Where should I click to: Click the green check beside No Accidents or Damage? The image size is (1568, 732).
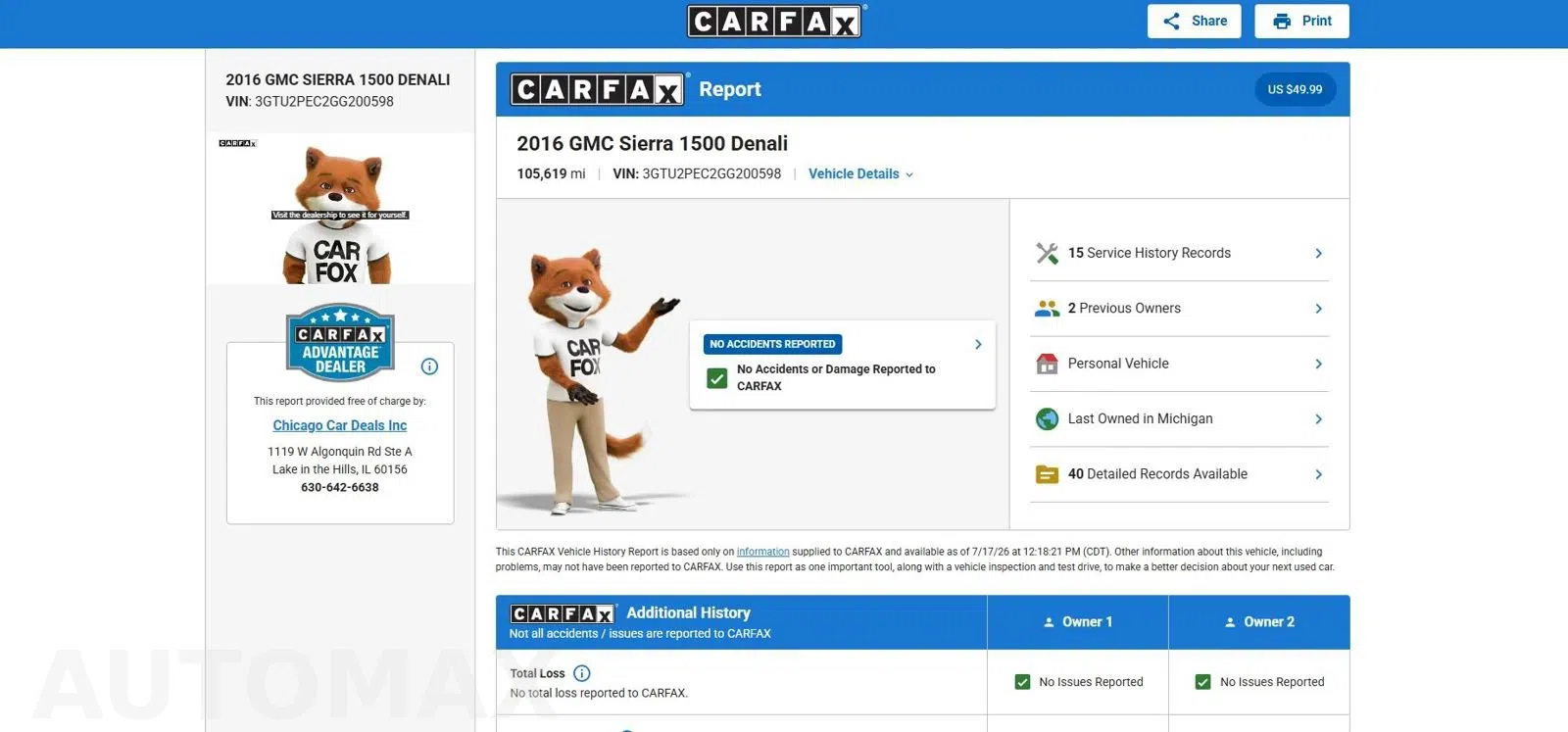pyautogui.click(x=717, y=377)
